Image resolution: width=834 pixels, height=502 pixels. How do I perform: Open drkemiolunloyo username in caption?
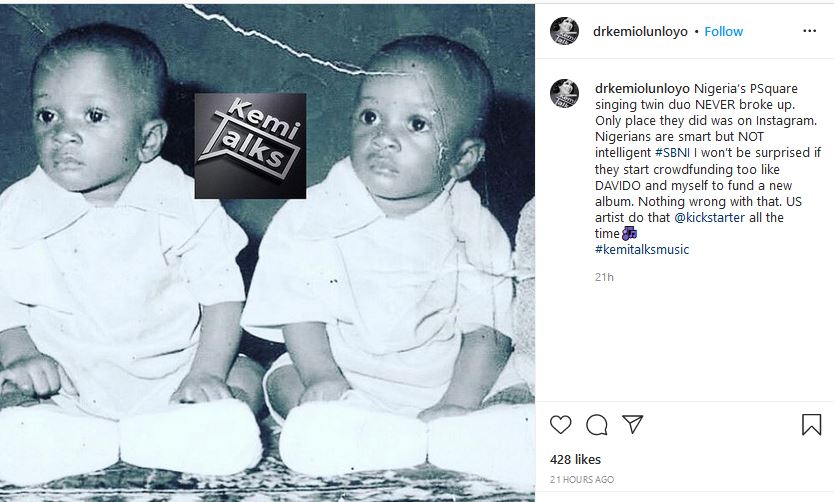(643, 88)
